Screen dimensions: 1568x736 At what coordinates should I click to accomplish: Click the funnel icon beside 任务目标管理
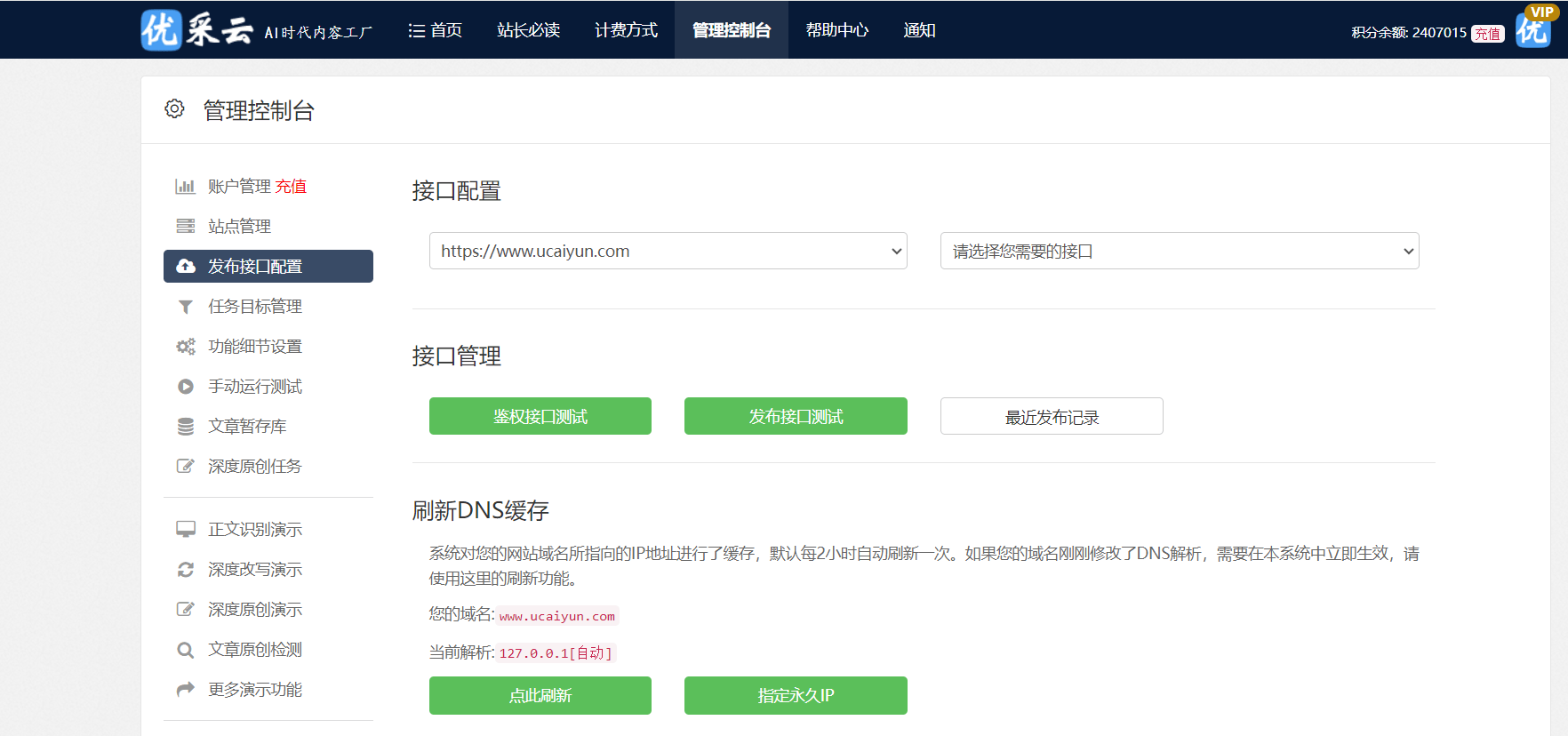pyautogui.click(x=185, y=307)
